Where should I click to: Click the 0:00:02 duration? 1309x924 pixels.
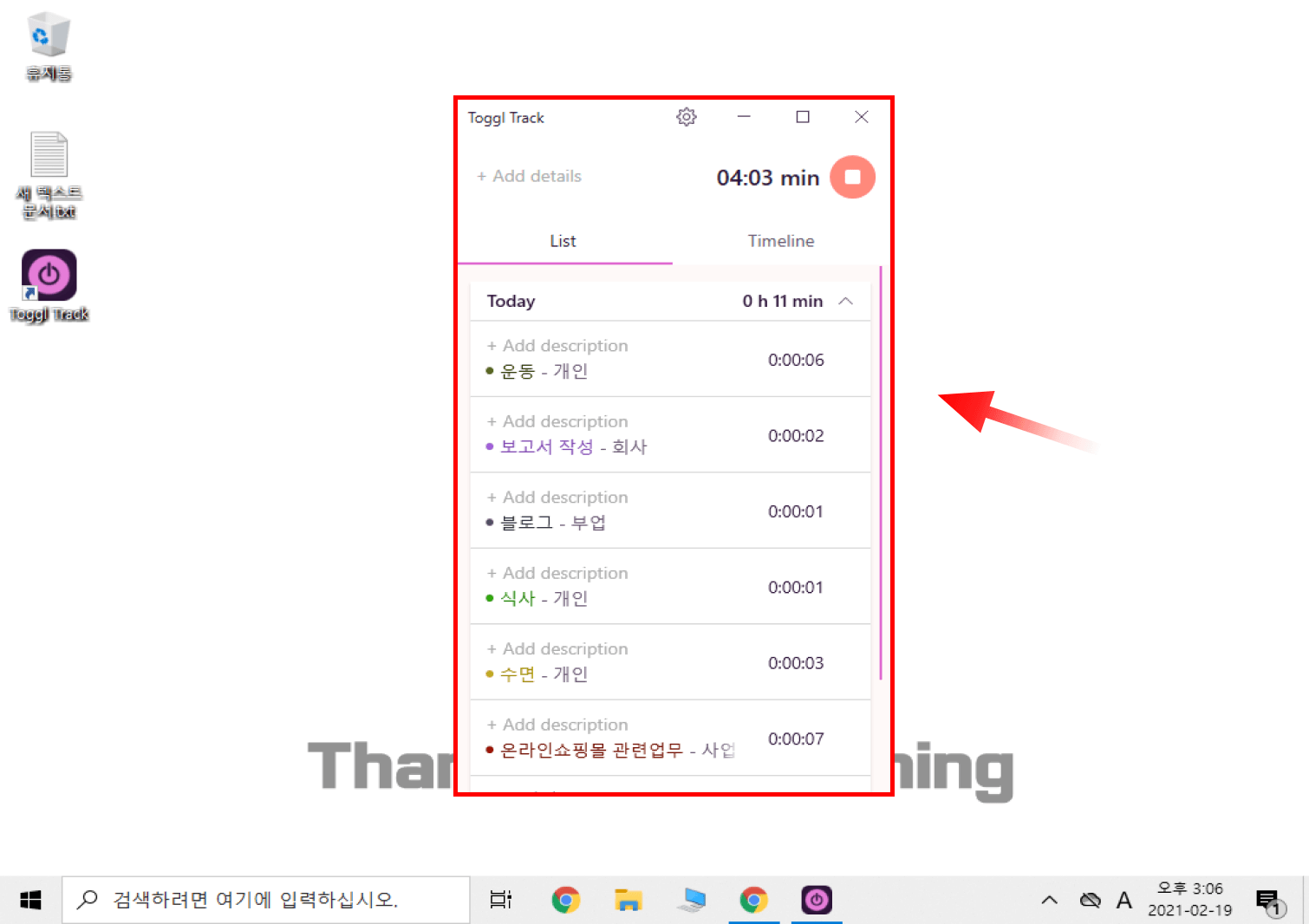pyautogui.click(x=796, y=435)
